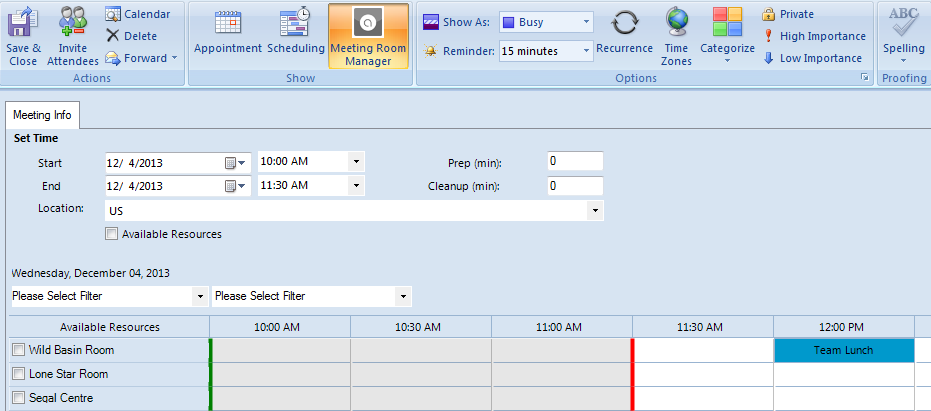Click the Prep (min) input field

tap(575, 162)
